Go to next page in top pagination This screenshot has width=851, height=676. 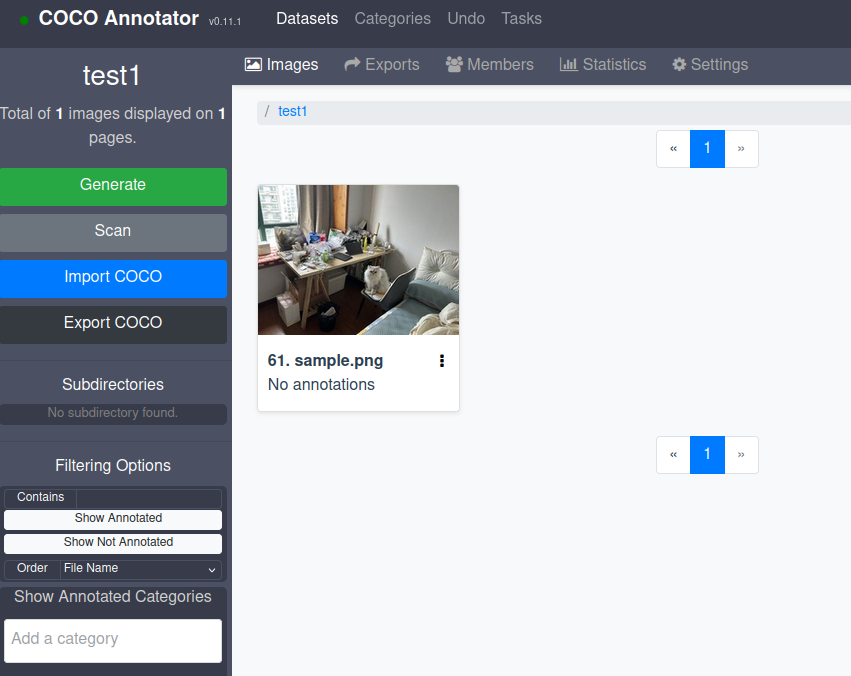coord(741,149)
